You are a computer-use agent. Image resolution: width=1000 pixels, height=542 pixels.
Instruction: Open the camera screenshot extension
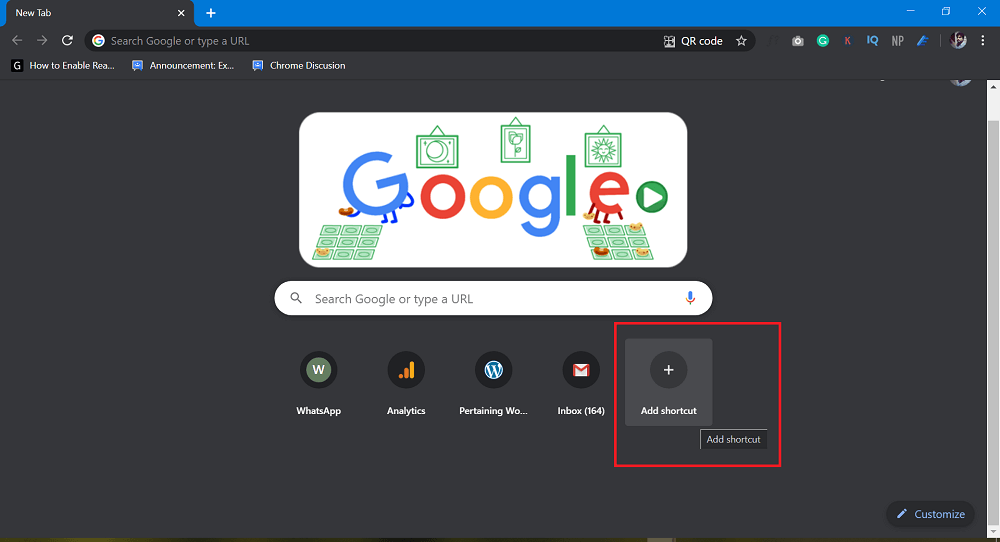(798, 41)
